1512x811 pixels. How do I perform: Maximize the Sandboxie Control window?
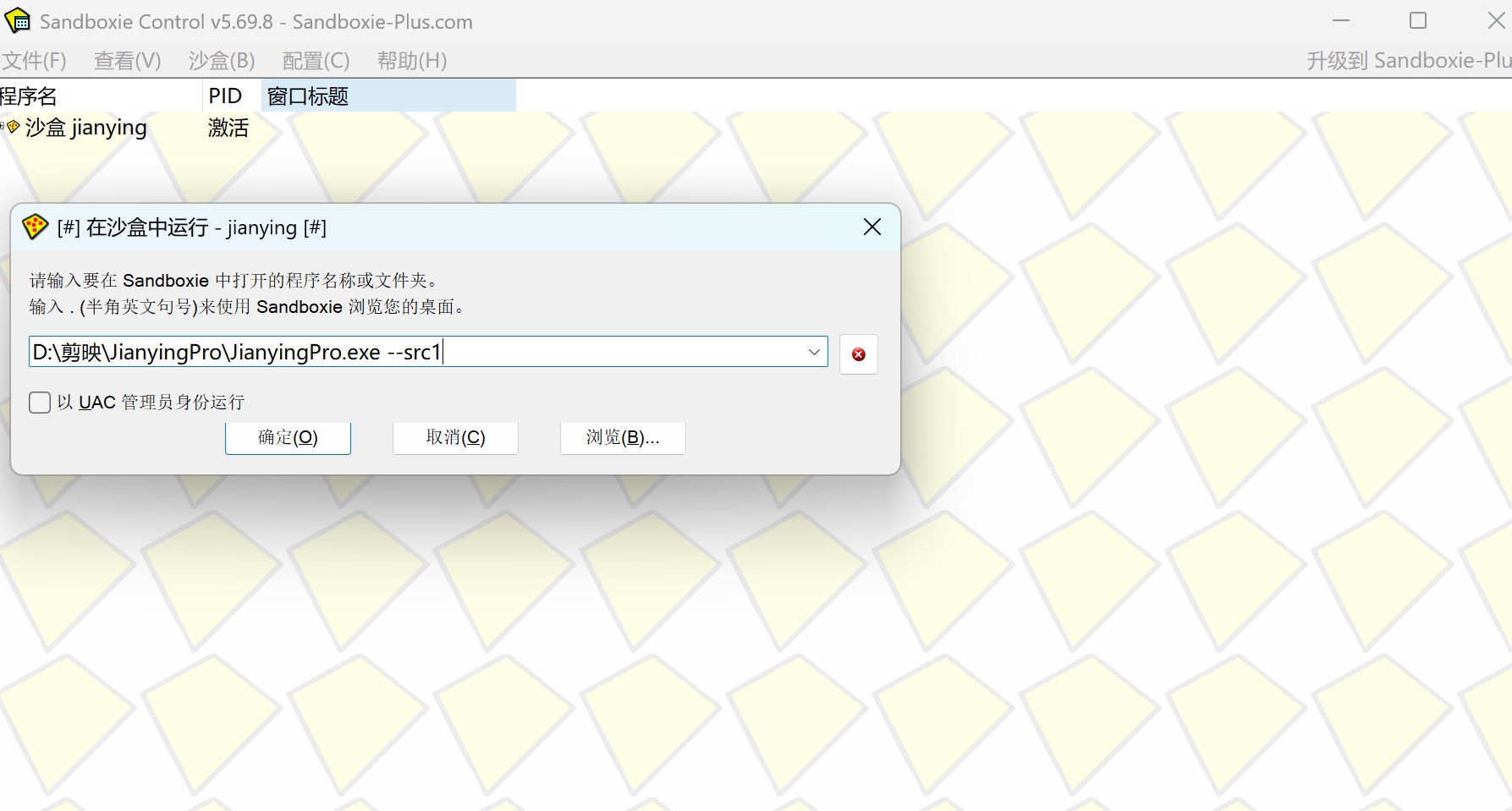point(1418,21)
